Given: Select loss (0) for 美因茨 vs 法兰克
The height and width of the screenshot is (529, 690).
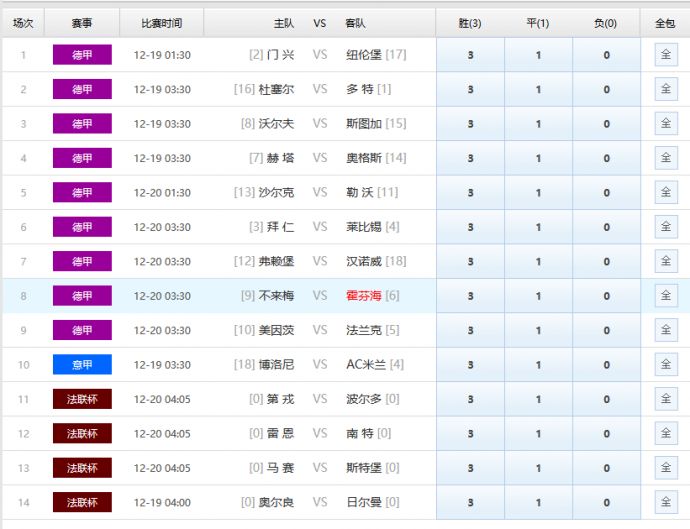Looking at the screenshot, I should 606,330.
